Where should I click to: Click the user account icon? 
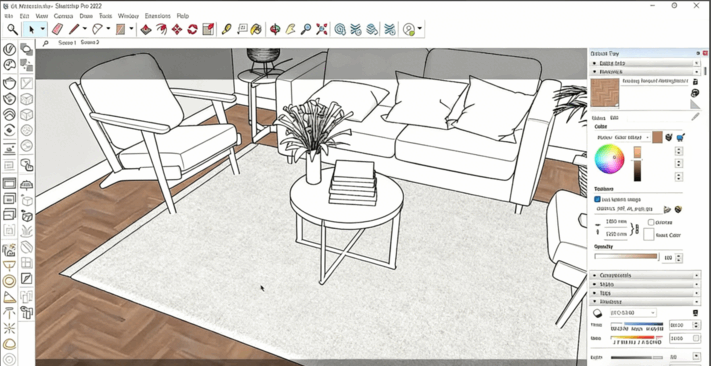409,29
